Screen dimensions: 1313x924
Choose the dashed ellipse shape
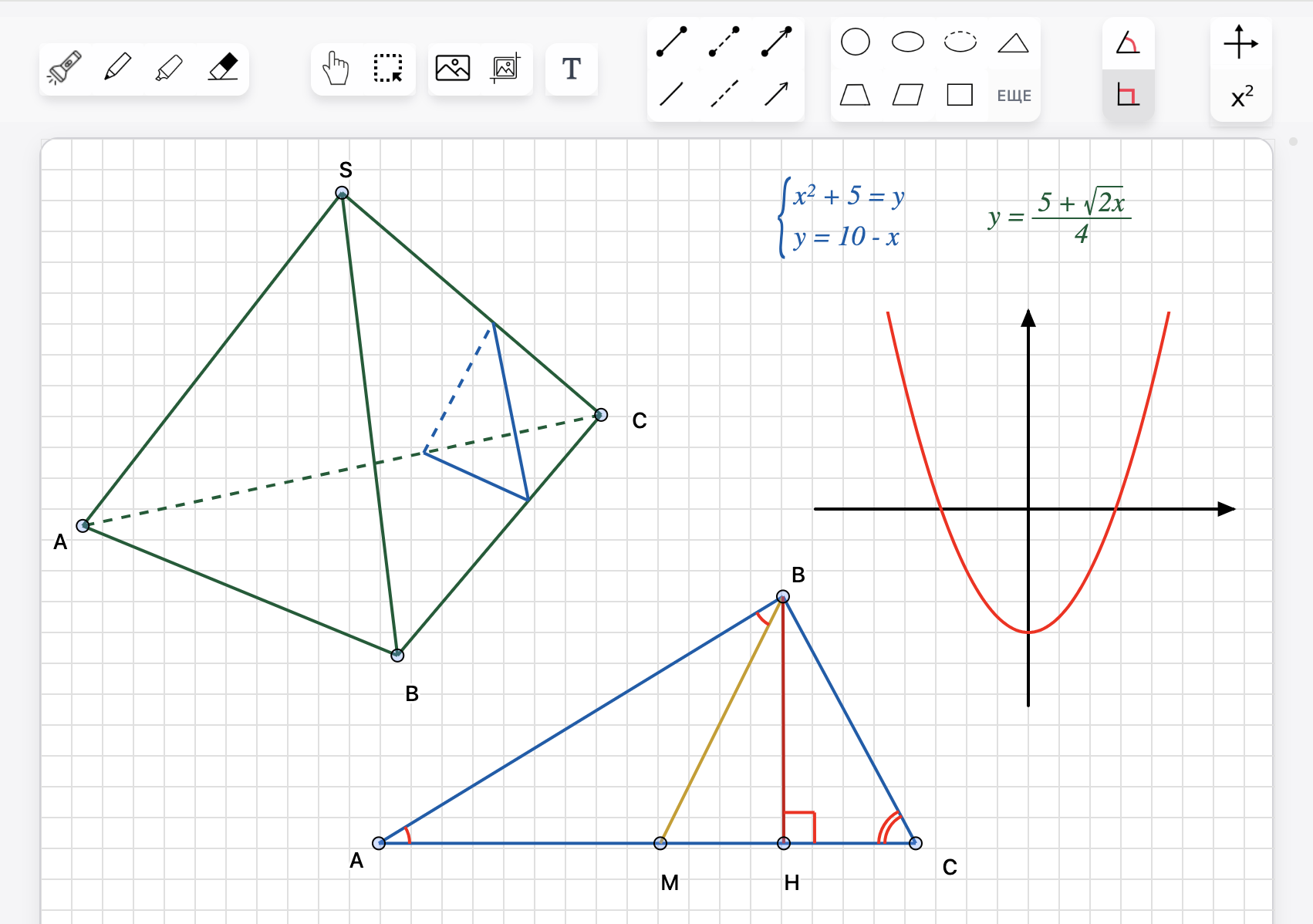click(960, 42)
